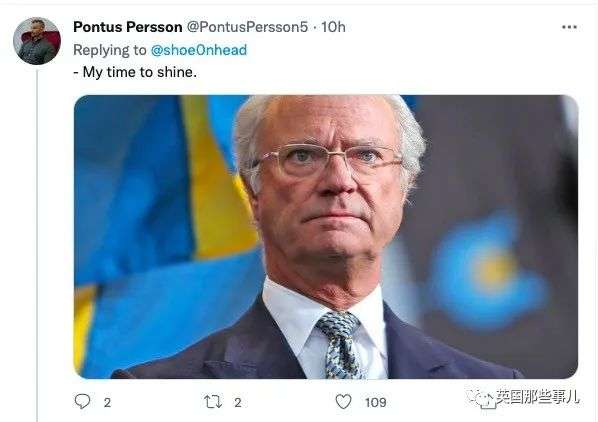Click the 109 likes count

376,403
